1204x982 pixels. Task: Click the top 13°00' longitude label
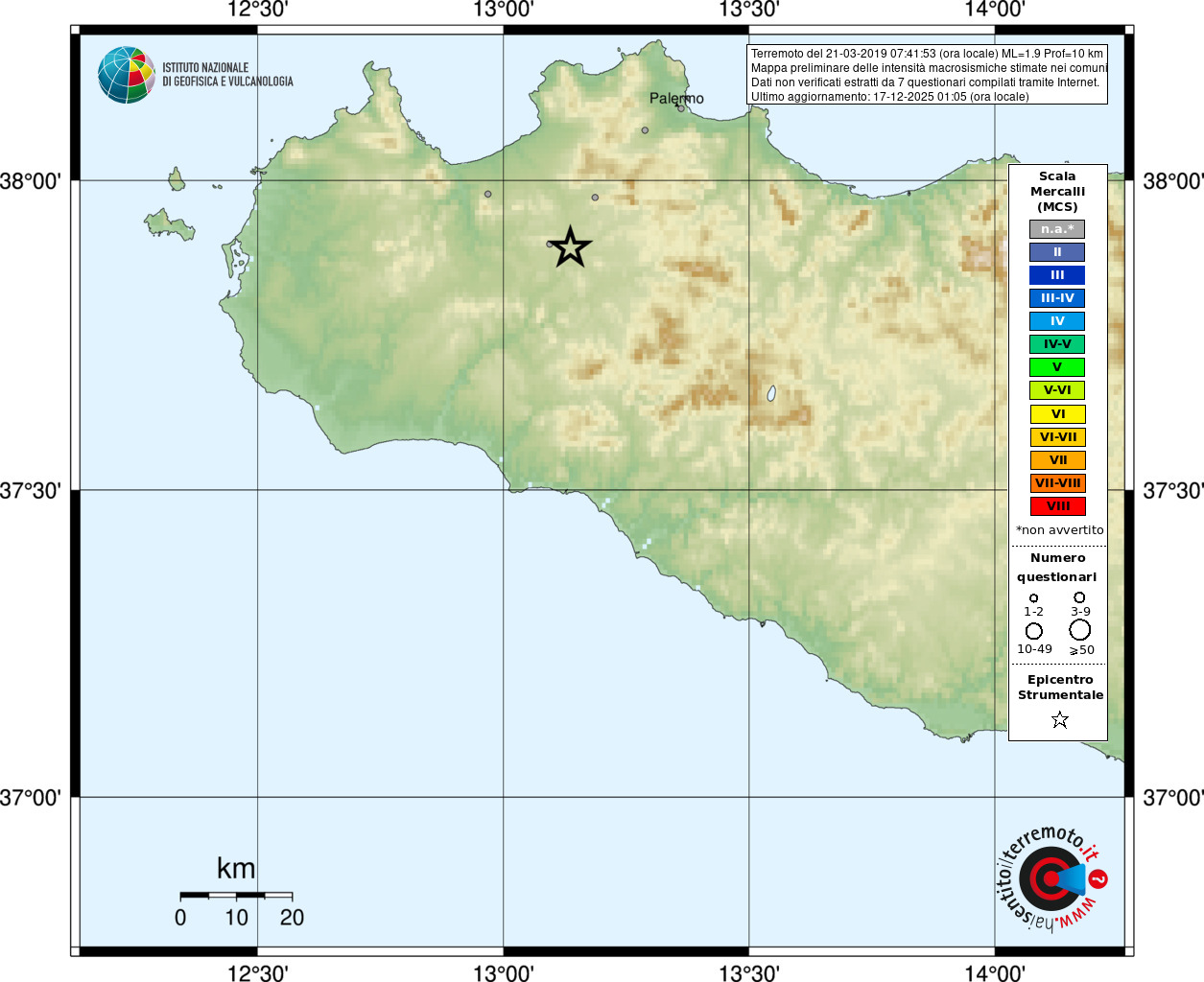pos(503,10)
